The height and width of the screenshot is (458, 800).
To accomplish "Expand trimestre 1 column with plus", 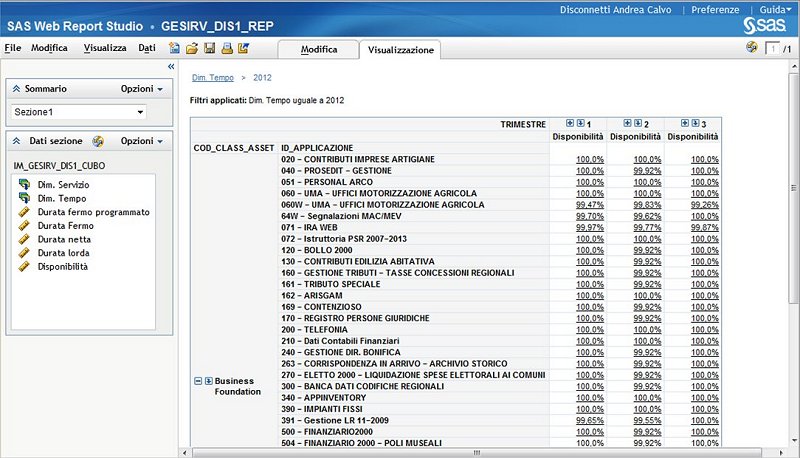I will pyautogui.click(x=570, y=123).
